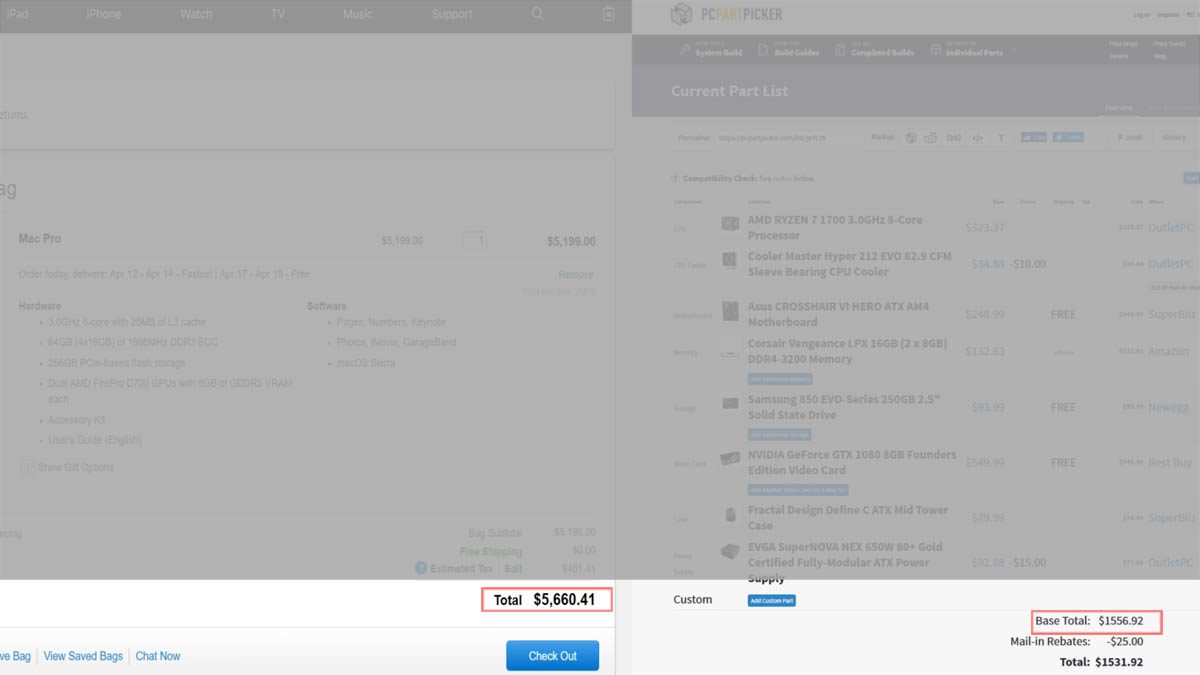
Task: Open the View Saved Bags link
Action: (83, 656)
